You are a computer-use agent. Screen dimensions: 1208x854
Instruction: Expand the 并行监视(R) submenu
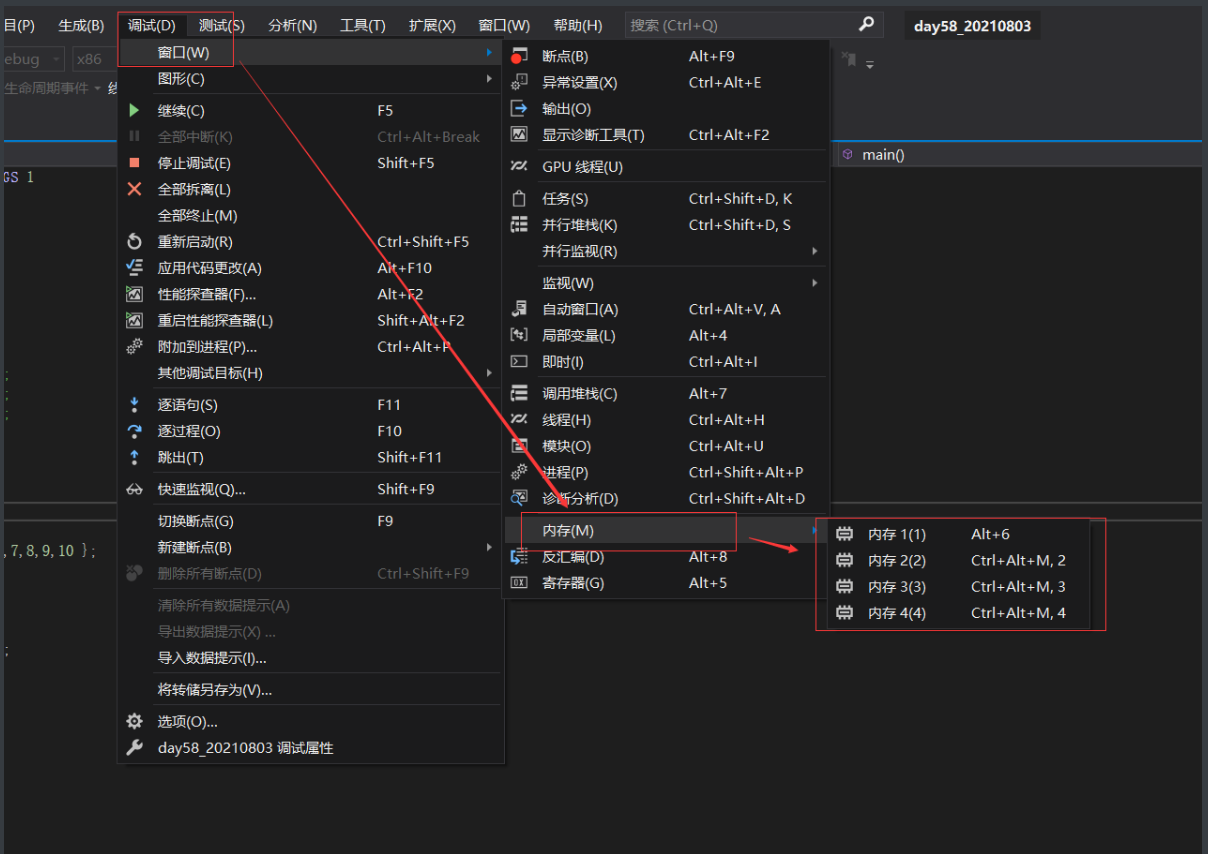pos(666,251)
